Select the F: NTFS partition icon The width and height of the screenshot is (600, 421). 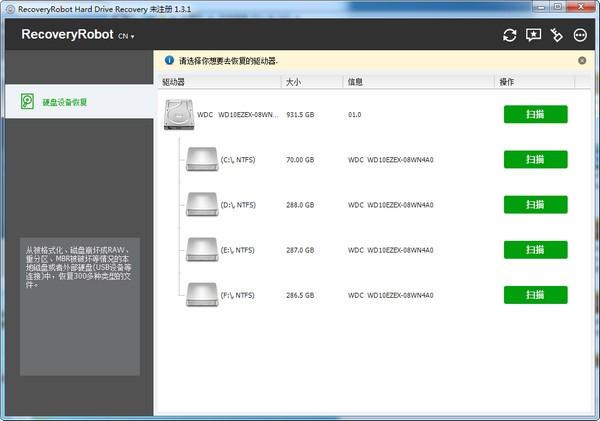click(202, 295)
